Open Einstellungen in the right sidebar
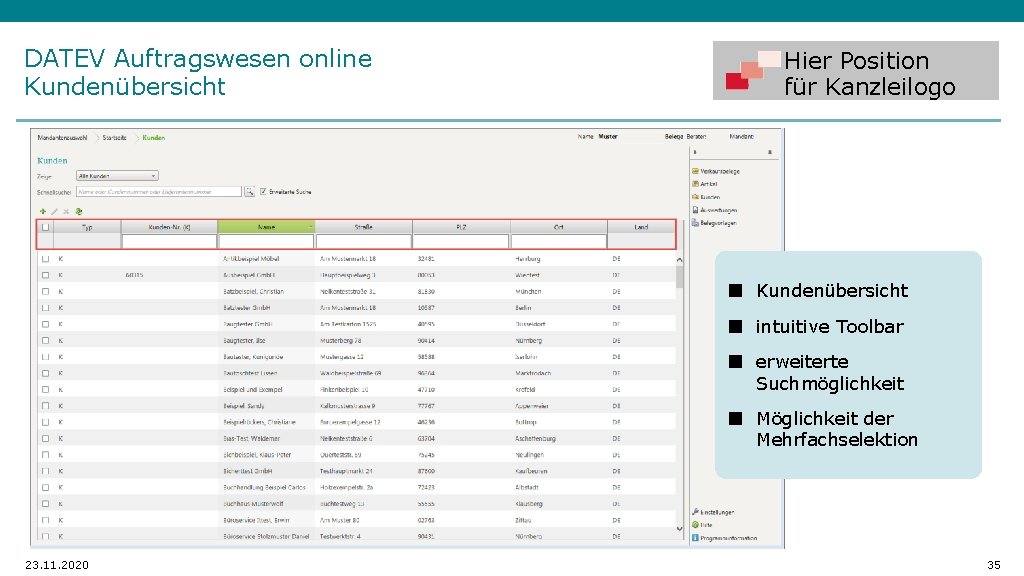1024x576 pixels. click(717, 513)
